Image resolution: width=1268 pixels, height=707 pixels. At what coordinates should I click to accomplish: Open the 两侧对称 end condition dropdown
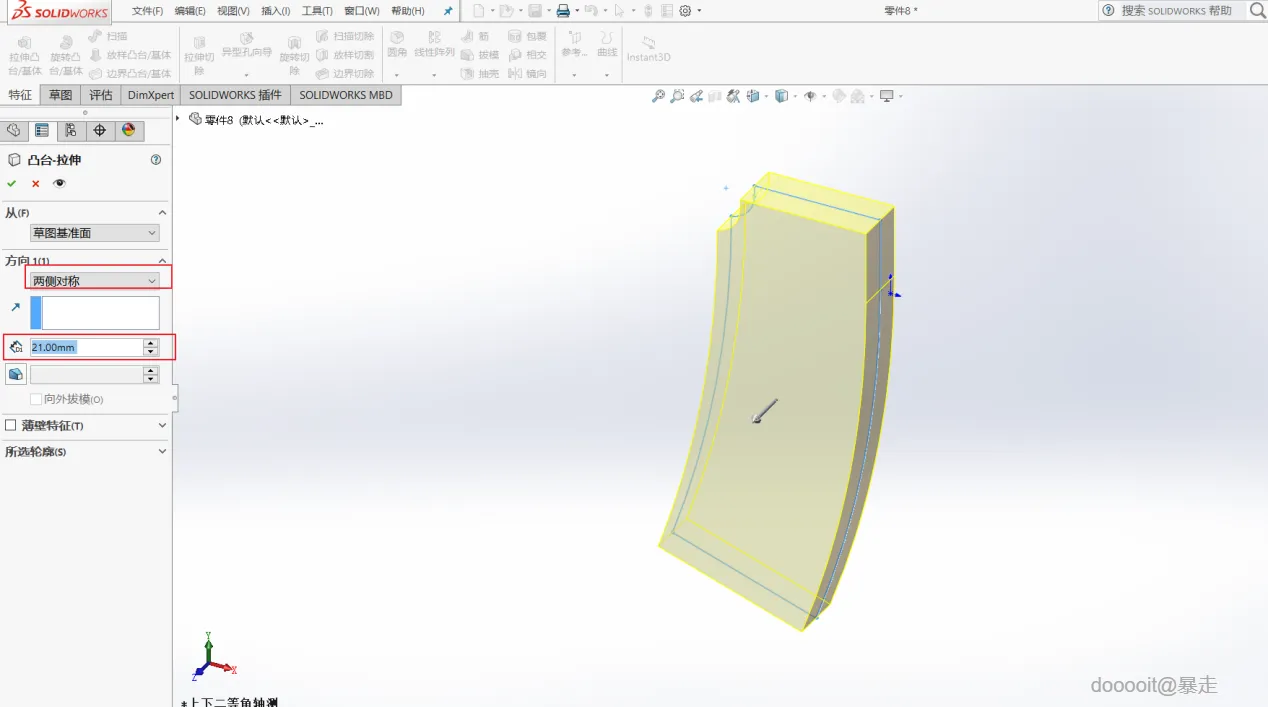point(95,281)
